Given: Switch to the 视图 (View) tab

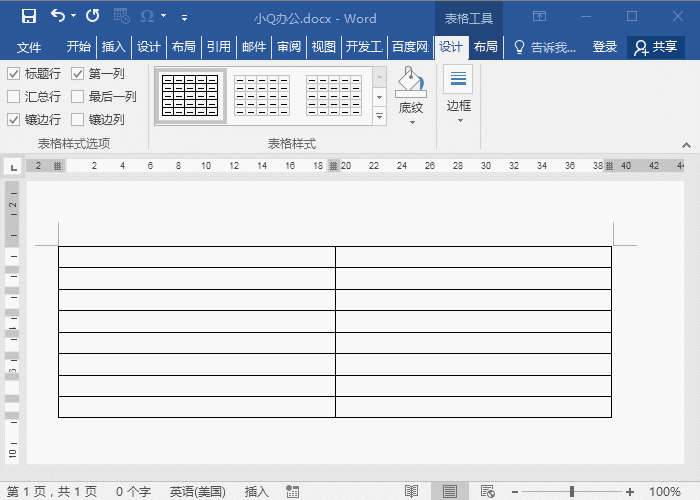Looking at the screenshot, I should tap(324, 46).
